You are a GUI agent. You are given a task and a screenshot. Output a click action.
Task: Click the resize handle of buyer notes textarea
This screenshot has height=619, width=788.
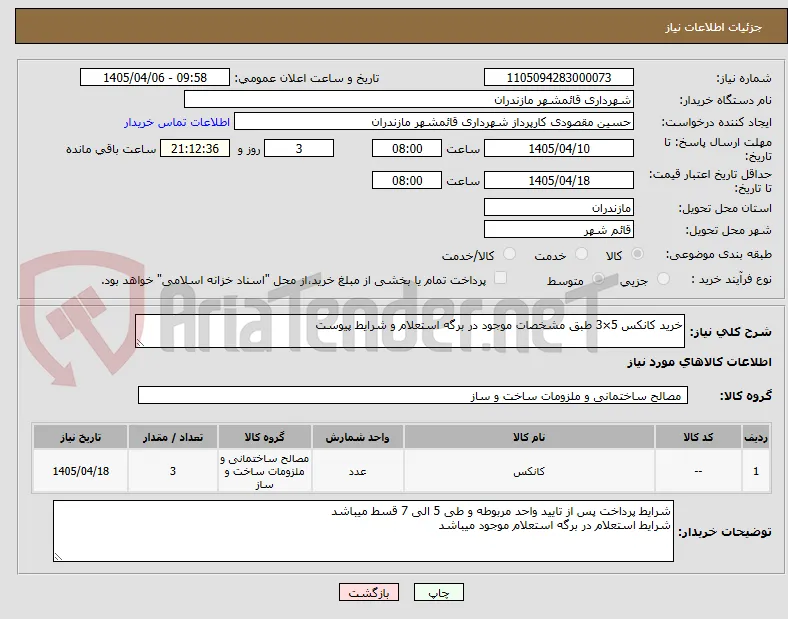pos(58,557)
